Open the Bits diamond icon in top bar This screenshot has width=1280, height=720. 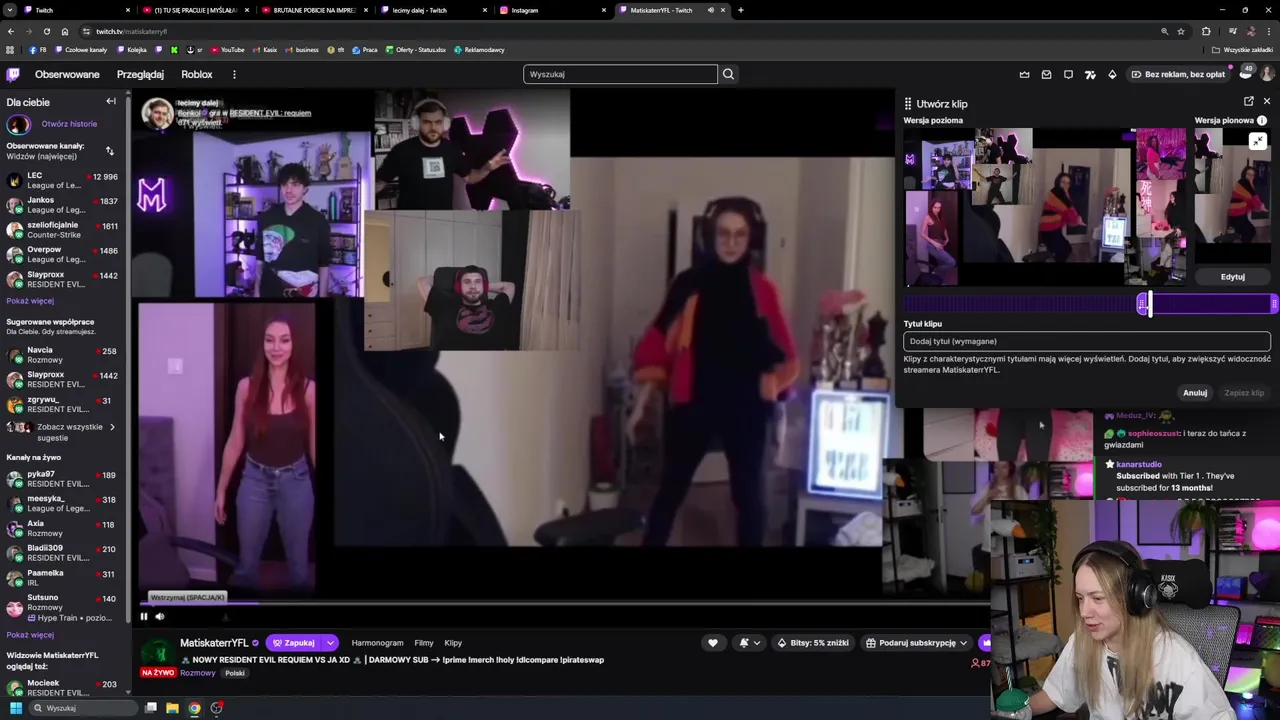(x=1112, y=74)
